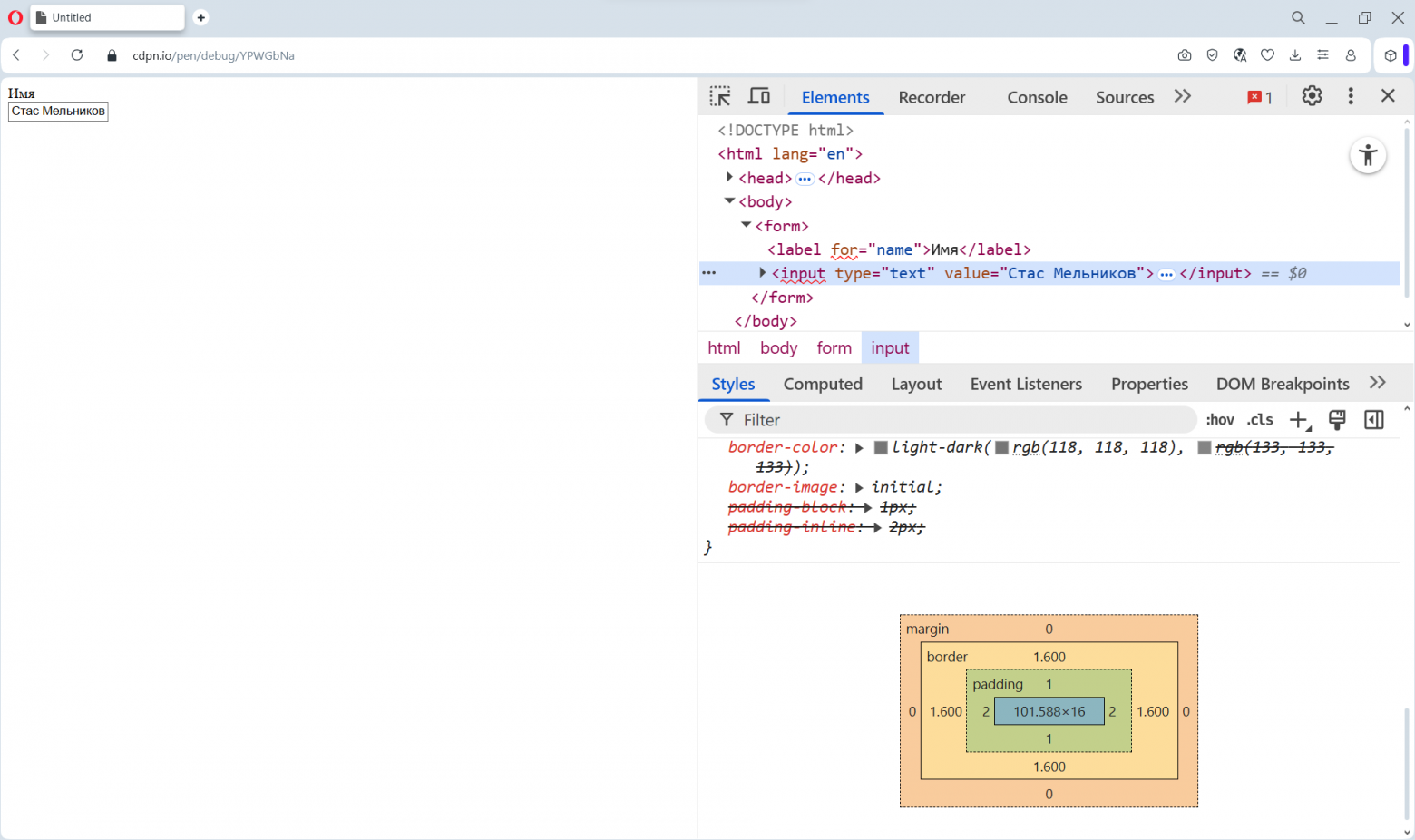Expand the border-color shorthand triangle
Screen dimensions: 1415x840
point(859,448)
